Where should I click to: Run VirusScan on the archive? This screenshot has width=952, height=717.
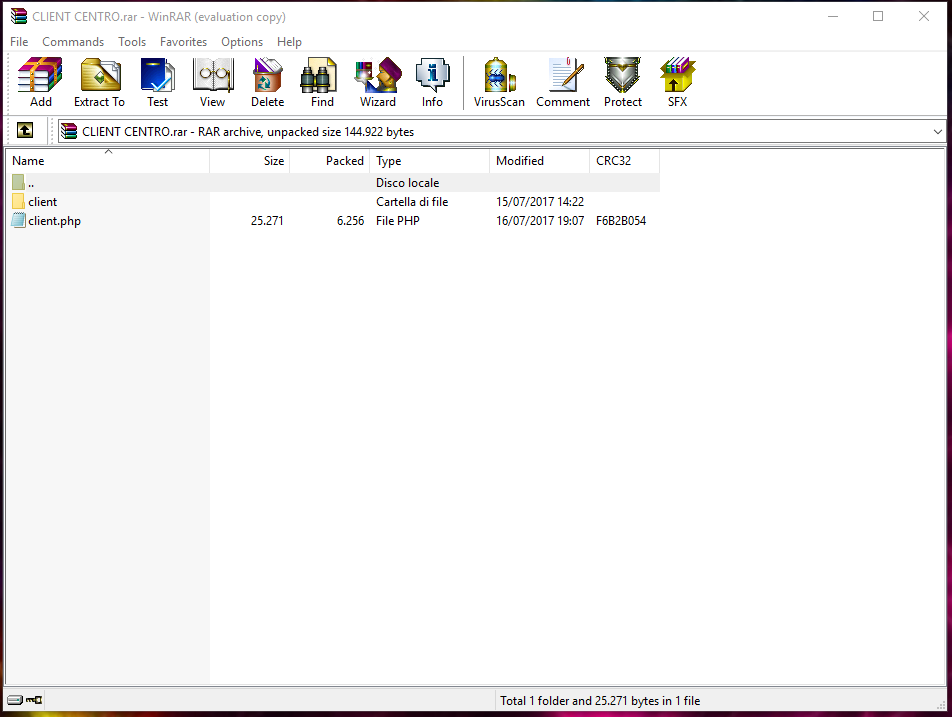click(x=499, y=83)
